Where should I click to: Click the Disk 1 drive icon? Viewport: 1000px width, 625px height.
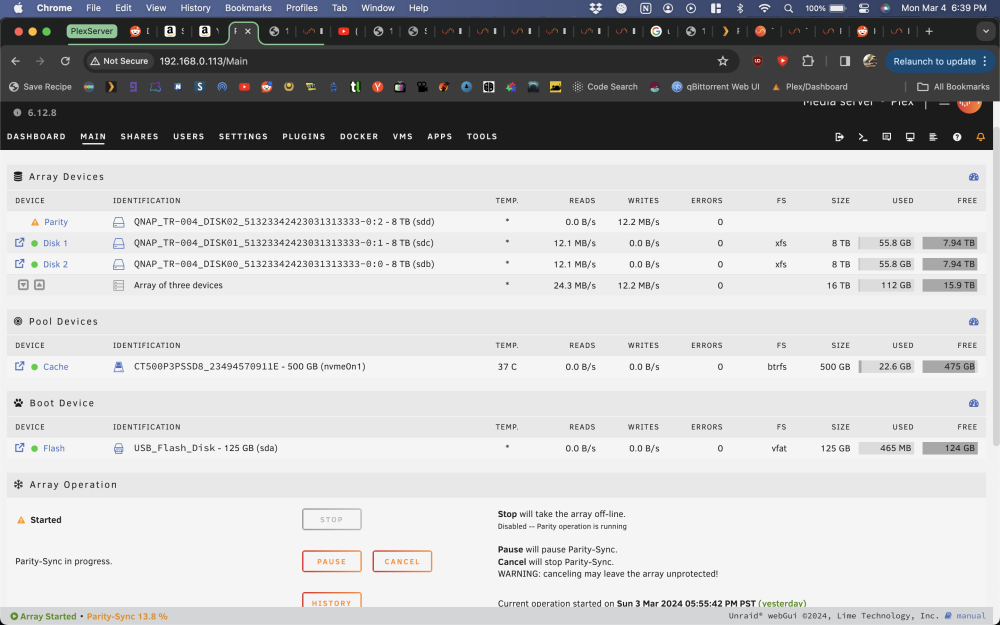(x=119, y=243)
